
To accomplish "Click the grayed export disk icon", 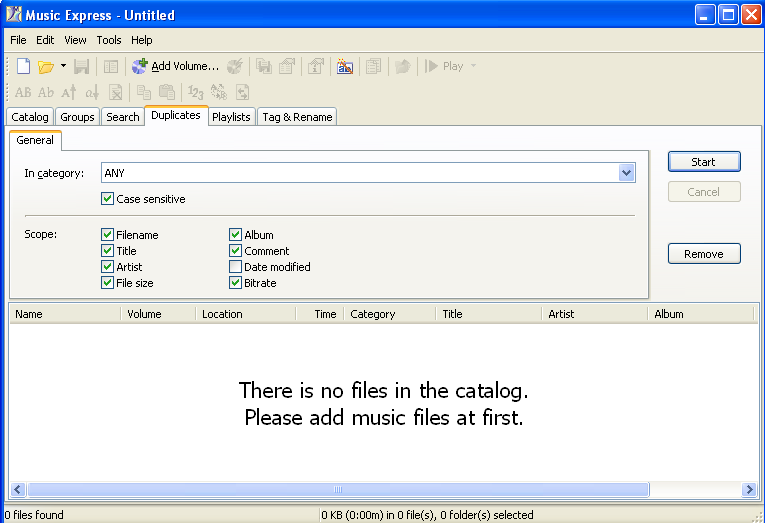I will click(264, 66).
